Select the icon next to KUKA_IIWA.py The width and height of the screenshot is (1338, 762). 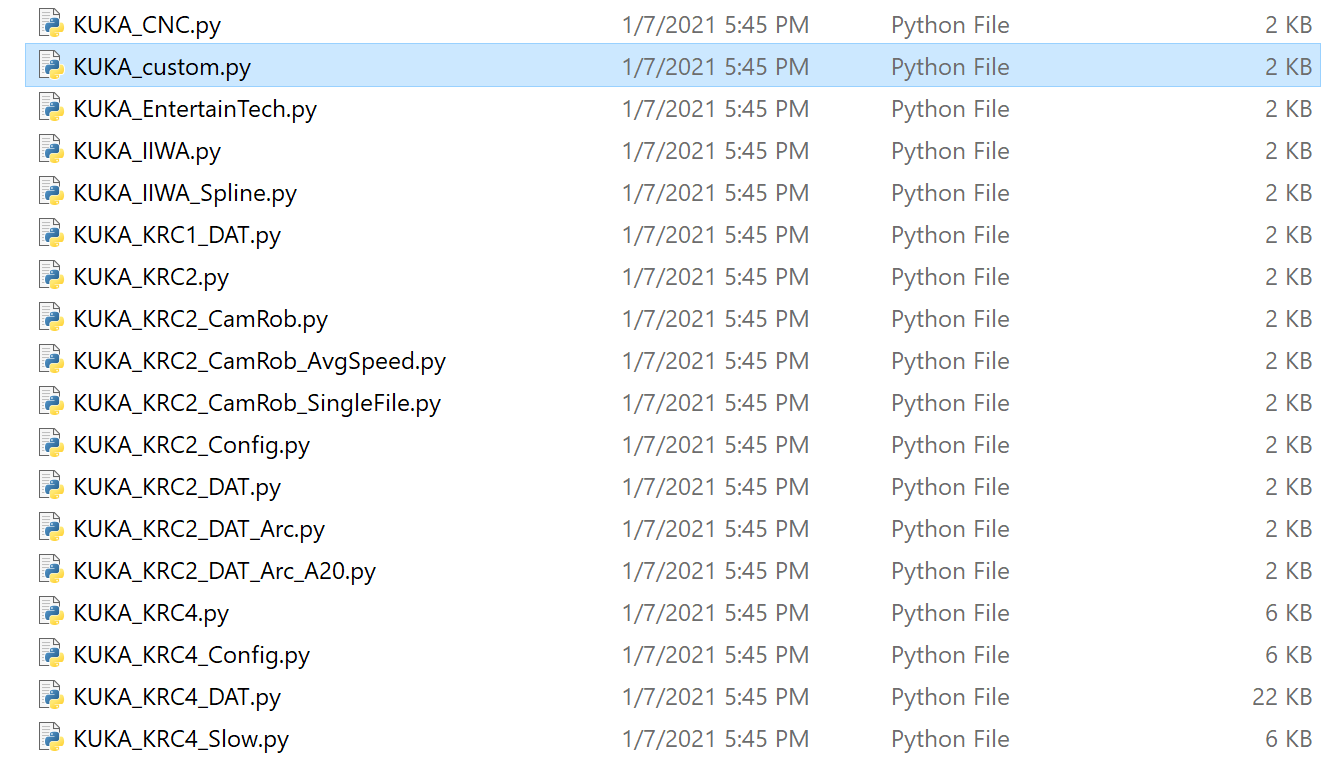(50, 149)
